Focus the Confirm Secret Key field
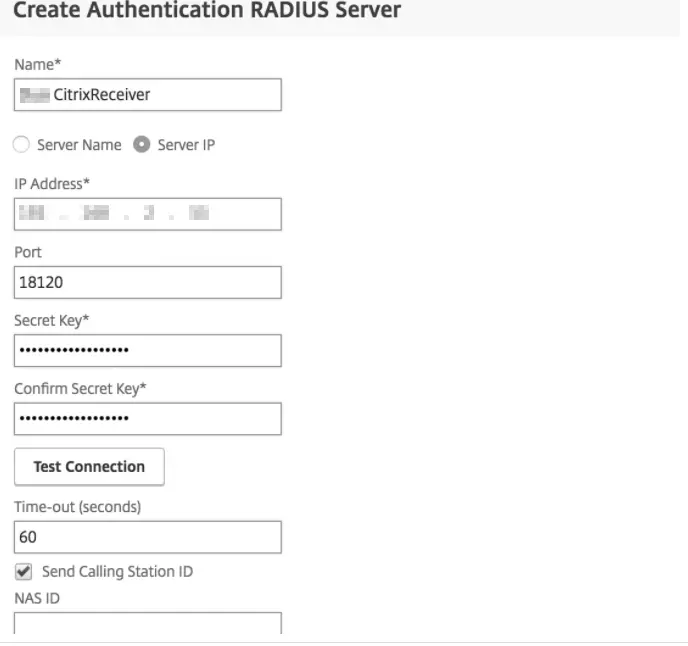This screenshot has width=688, height=646. (147, 418)
